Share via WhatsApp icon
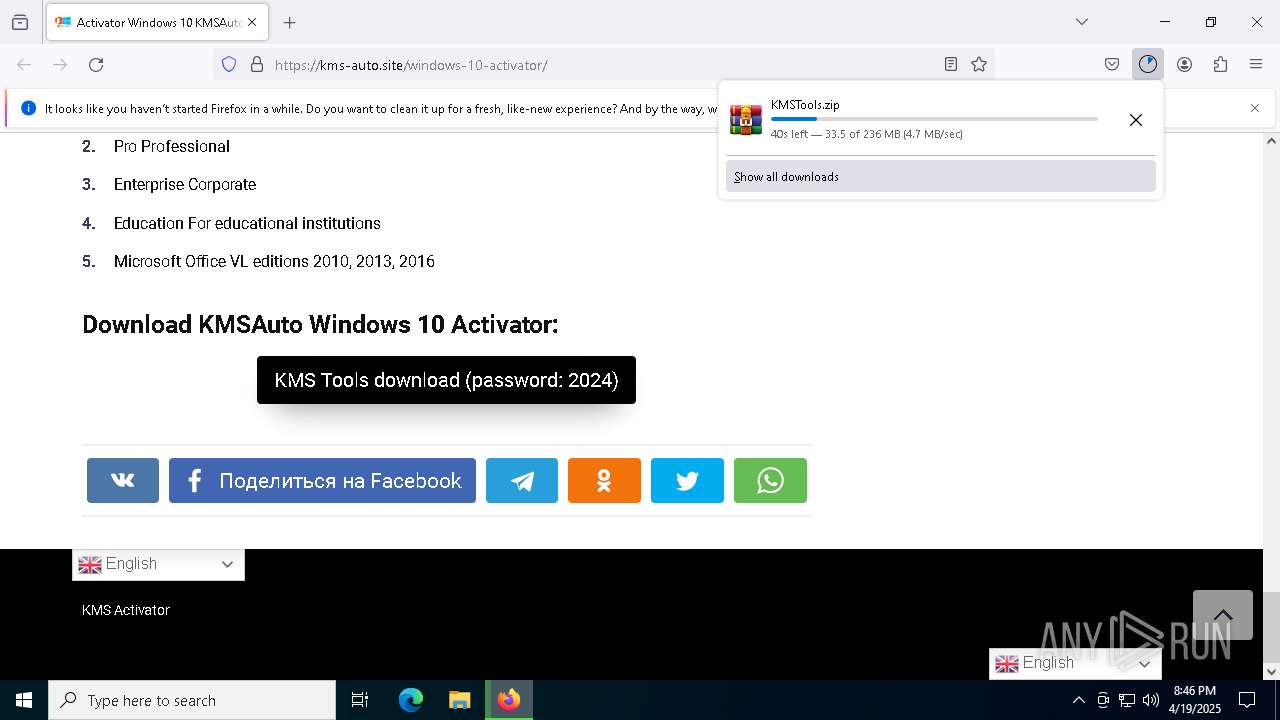Viewport: 1280px width, 720px height. pos(770,480)
